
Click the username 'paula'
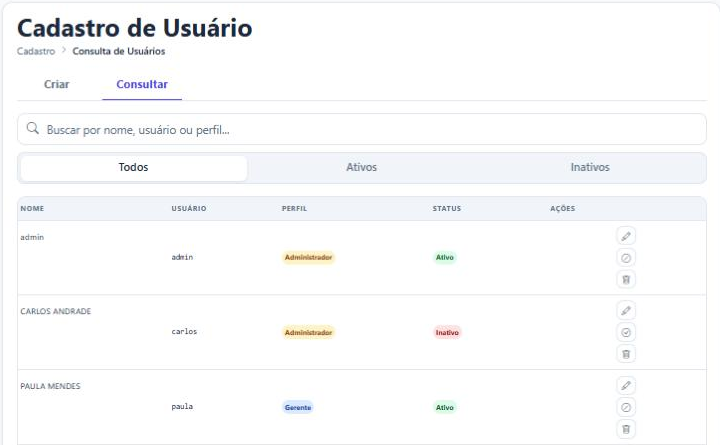(182, 406)
